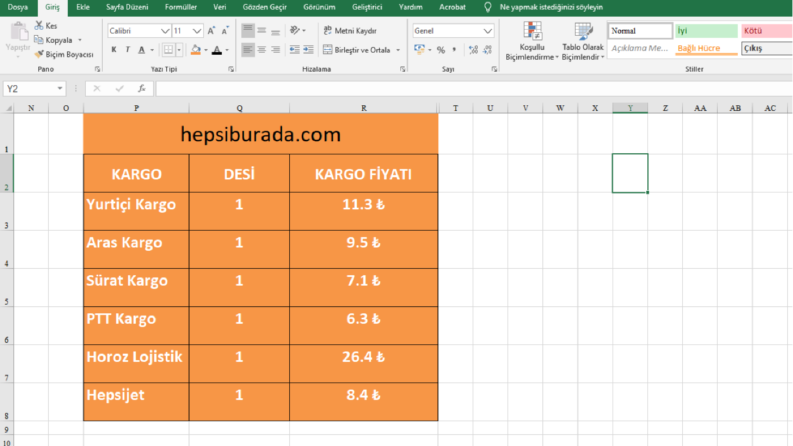Open the Dosya tab
This screenshot has height=446, width=793.
(x=18, y=7)
